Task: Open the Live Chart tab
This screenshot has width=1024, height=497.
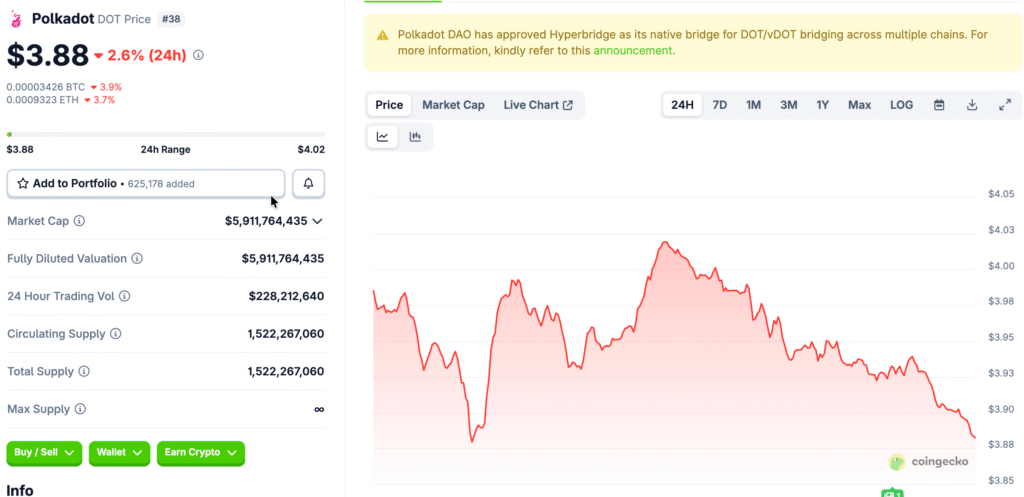Action: pyautogui.click(x=538, y=104)
